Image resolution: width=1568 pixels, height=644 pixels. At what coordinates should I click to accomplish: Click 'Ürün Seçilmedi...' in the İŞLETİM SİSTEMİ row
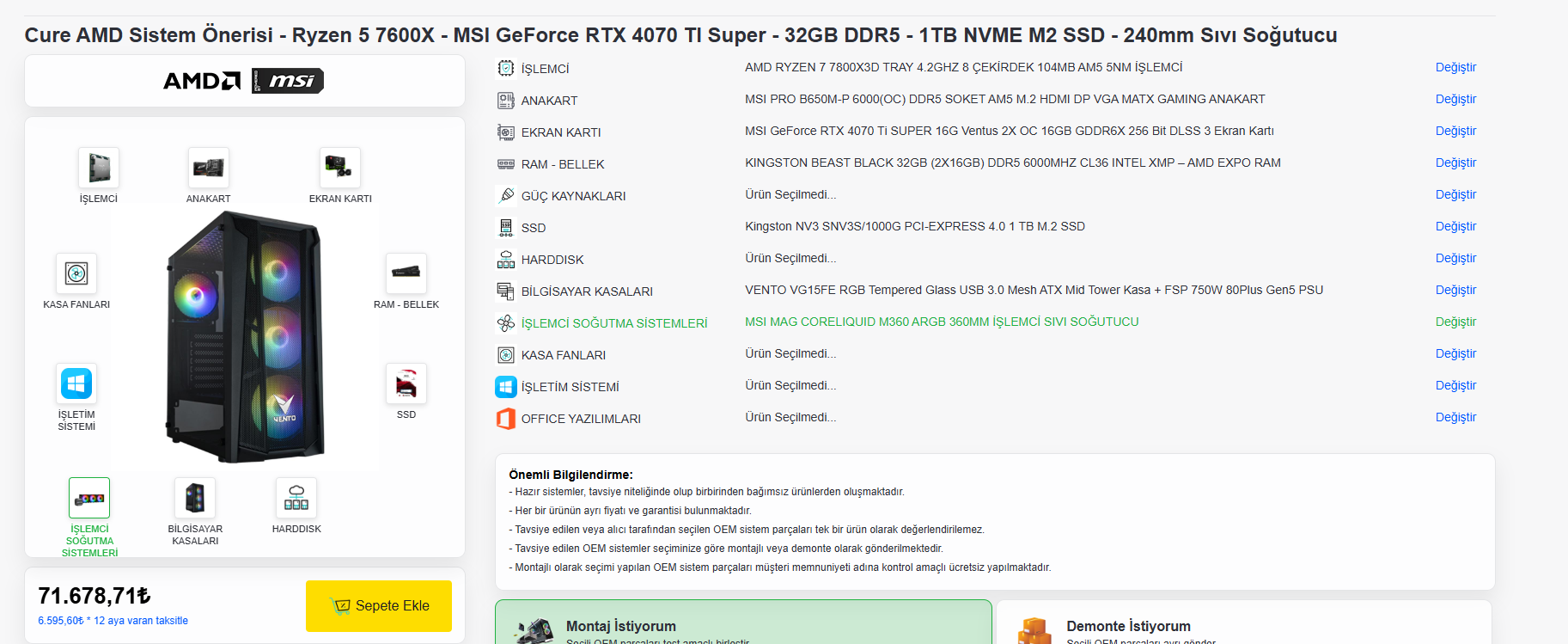point(790,385)
